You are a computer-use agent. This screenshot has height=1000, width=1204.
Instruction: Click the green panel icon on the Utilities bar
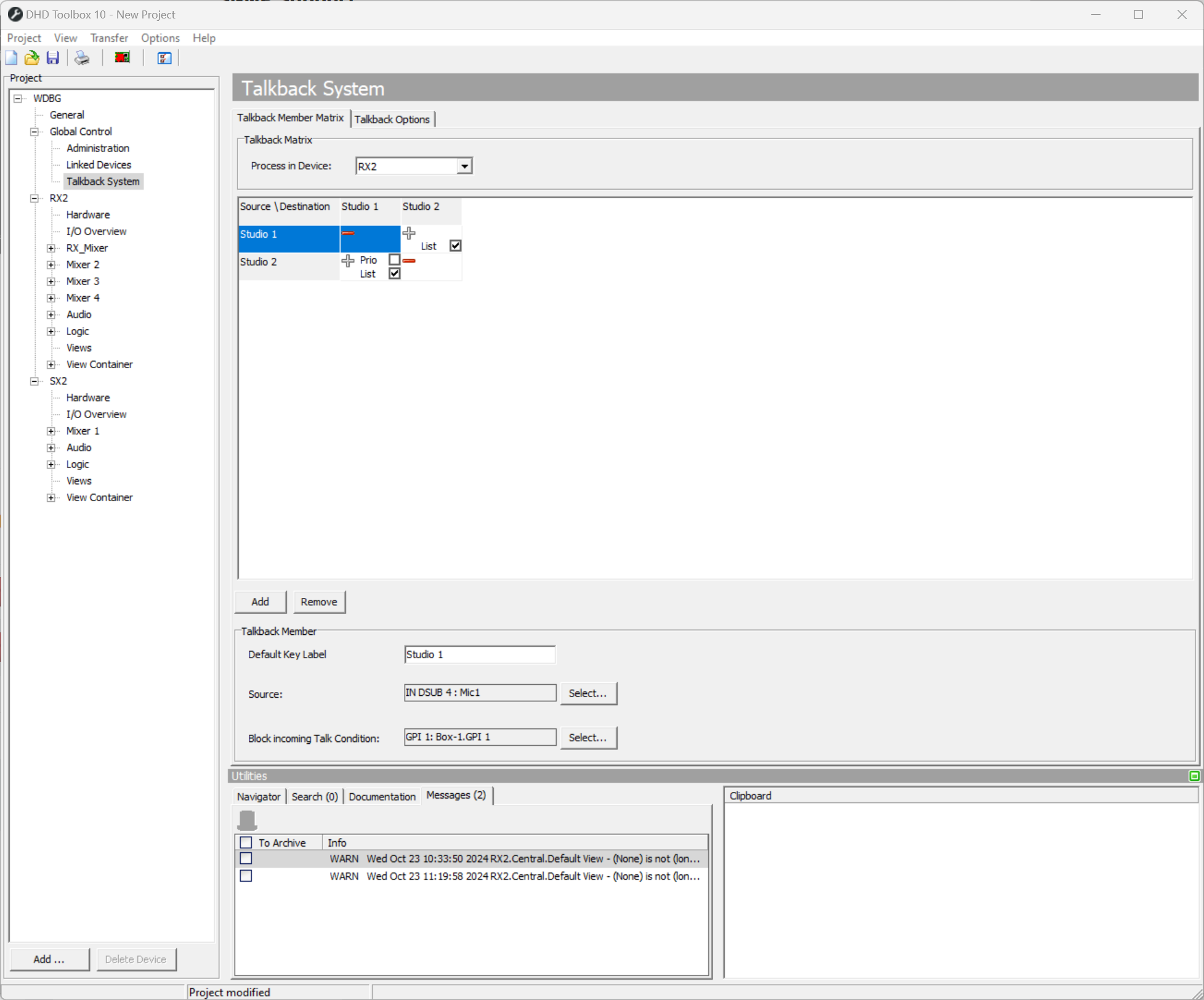click(1195, 775)
